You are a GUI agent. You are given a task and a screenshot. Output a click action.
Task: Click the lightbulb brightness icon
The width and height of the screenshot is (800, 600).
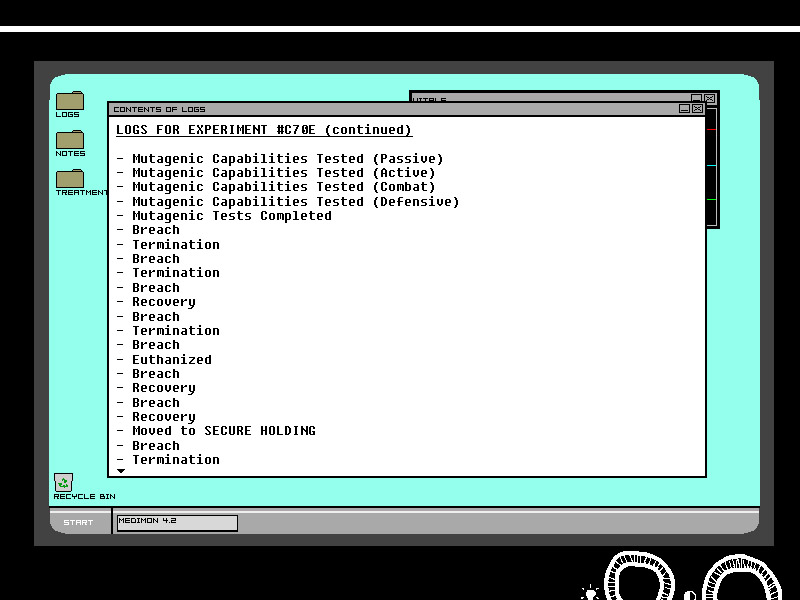(x=591, y=593)
